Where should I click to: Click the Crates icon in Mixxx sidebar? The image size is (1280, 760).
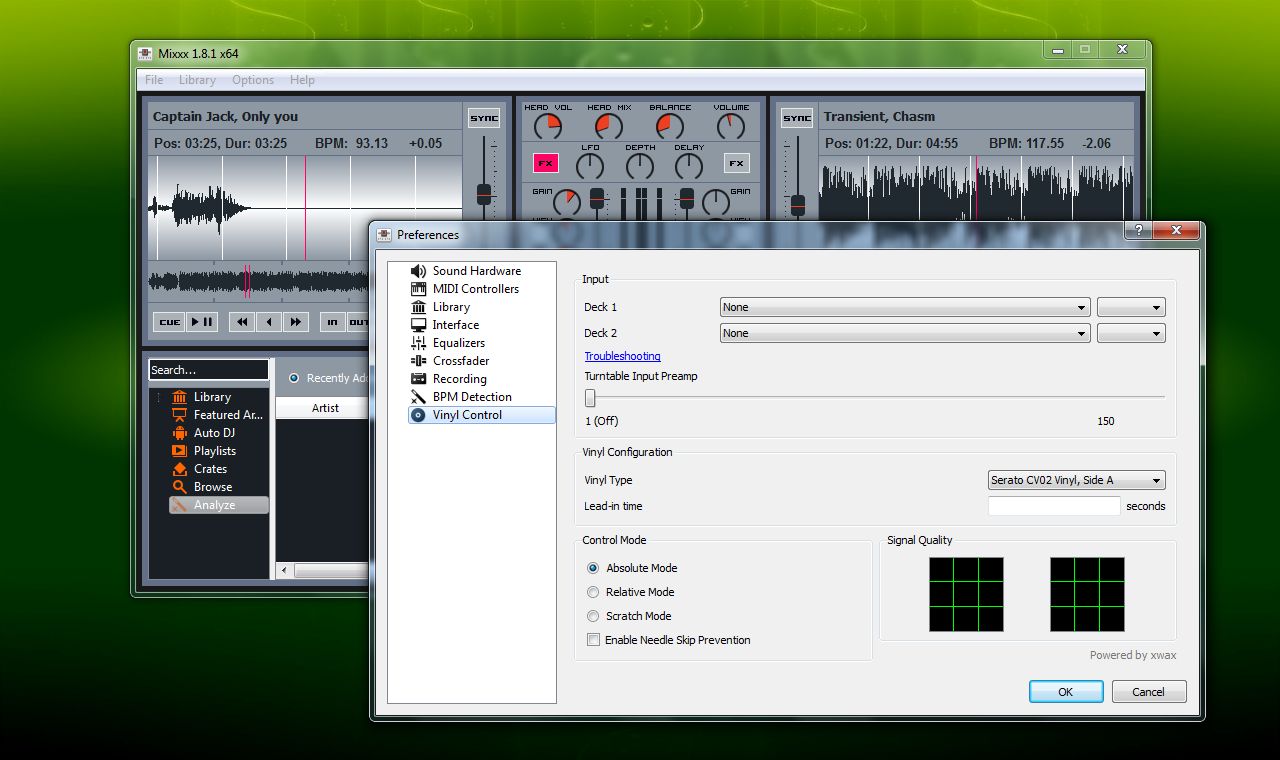point(179,469)
